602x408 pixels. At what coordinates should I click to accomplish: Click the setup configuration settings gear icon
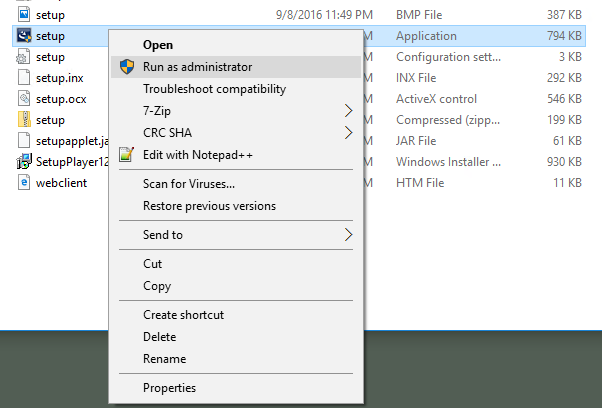click(x=23, y=57)
